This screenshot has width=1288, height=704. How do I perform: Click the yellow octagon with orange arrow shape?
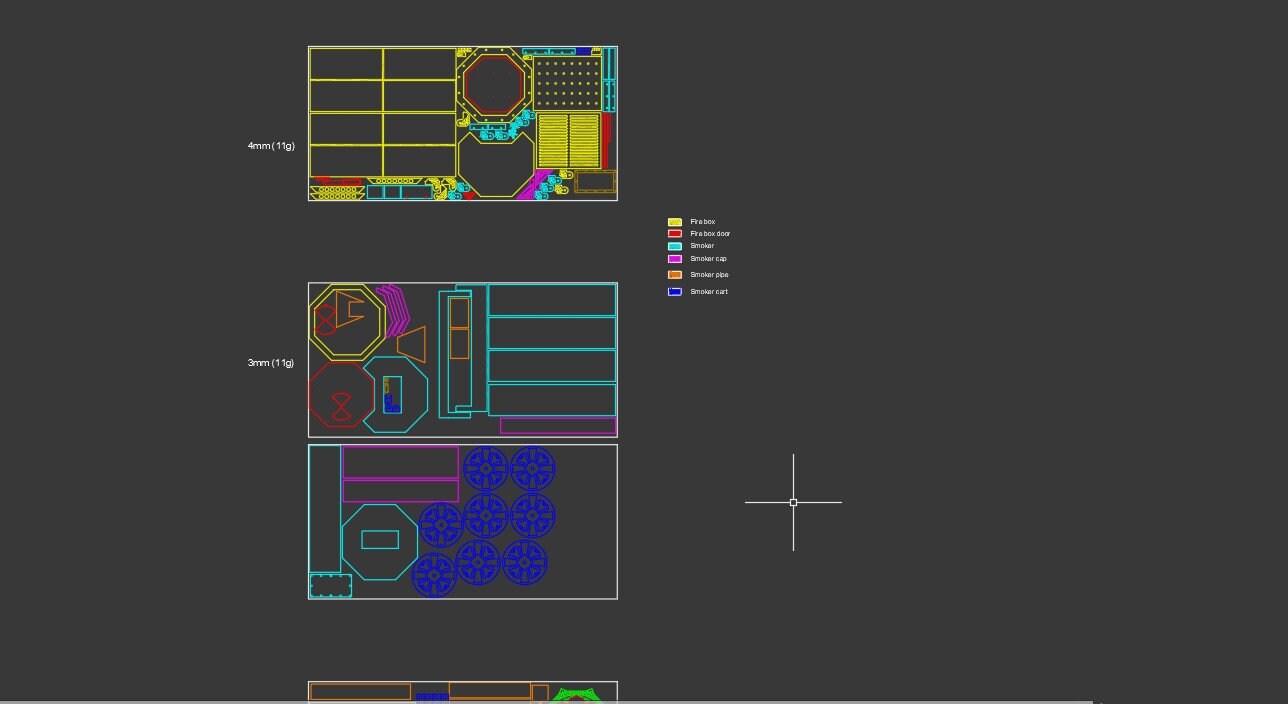click(347, 321)
